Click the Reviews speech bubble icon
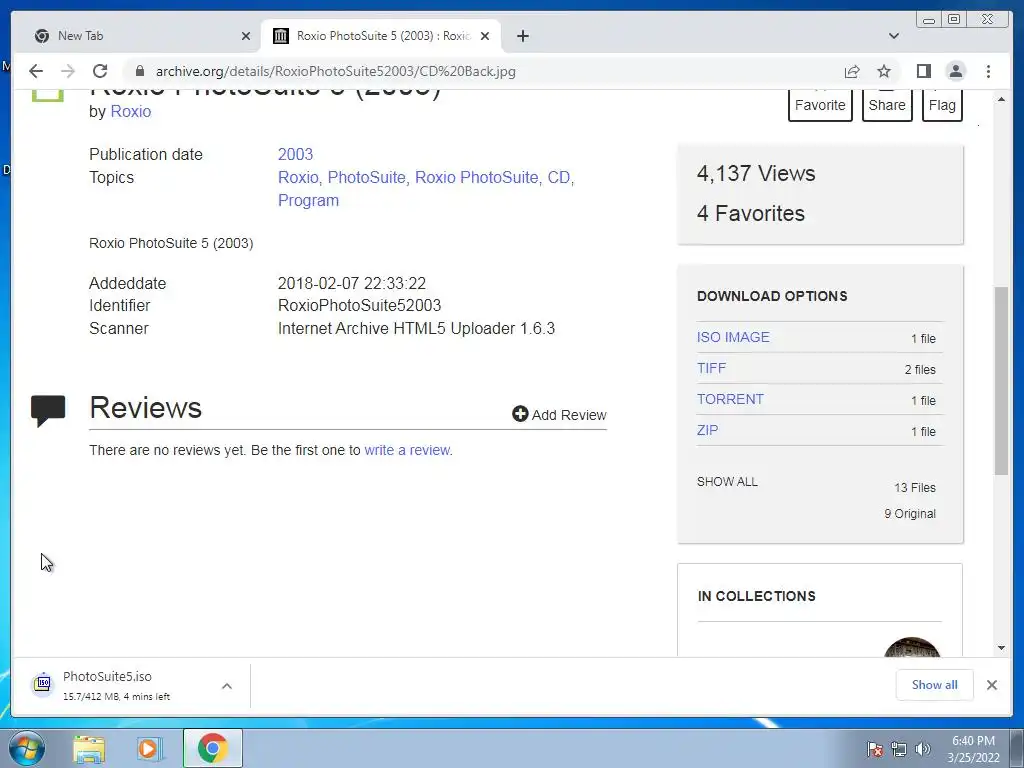Viewport: 1024px width, 768px height. click(x=48, y=411)
